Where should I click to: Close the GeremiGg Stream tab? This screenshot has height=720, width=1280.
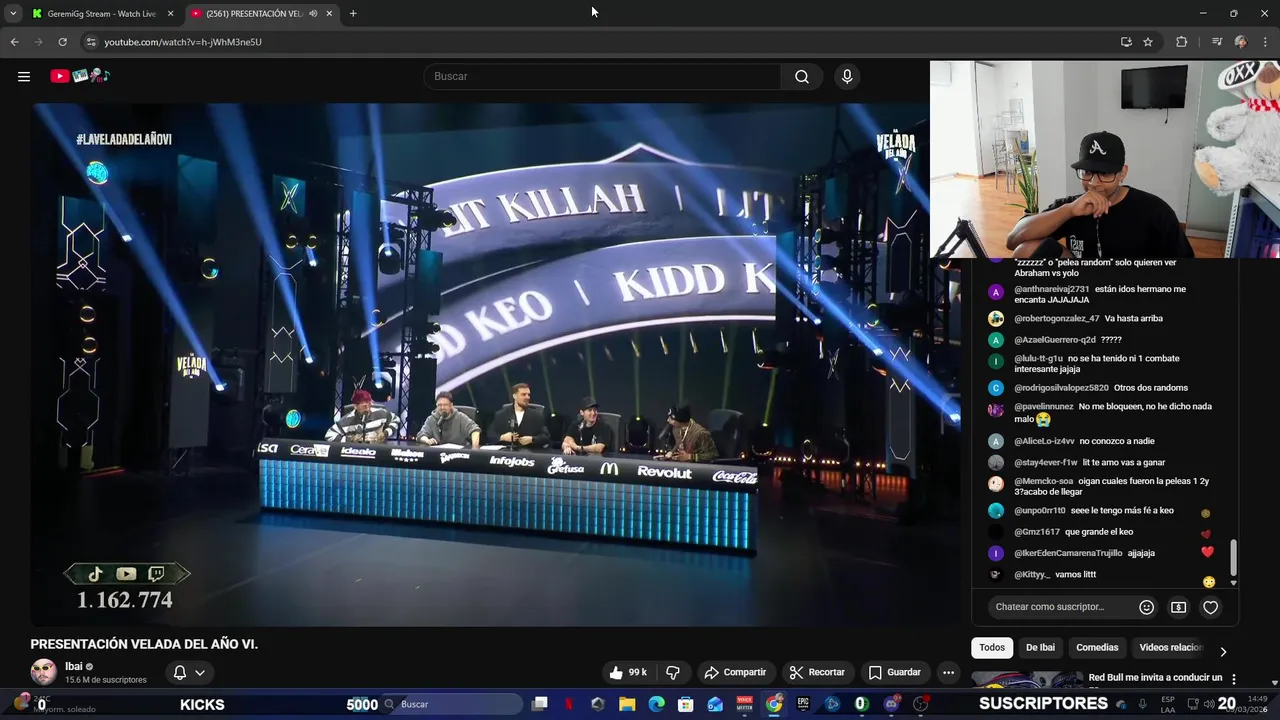tap(170, 14)
